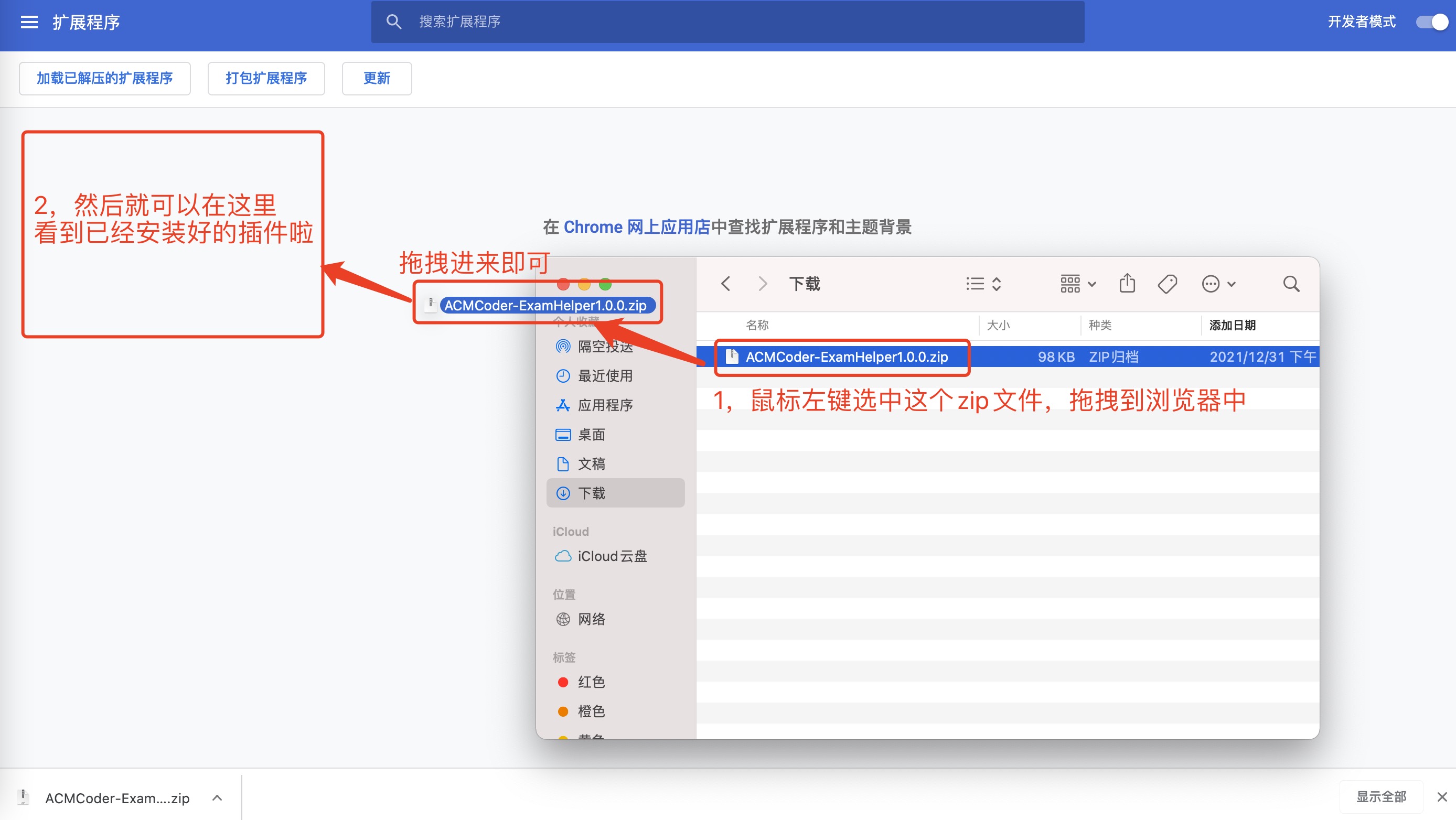Screen dimensions: 1456x820
Task: Click the download icon beside 下载
Action: click(x=563, y=493)
